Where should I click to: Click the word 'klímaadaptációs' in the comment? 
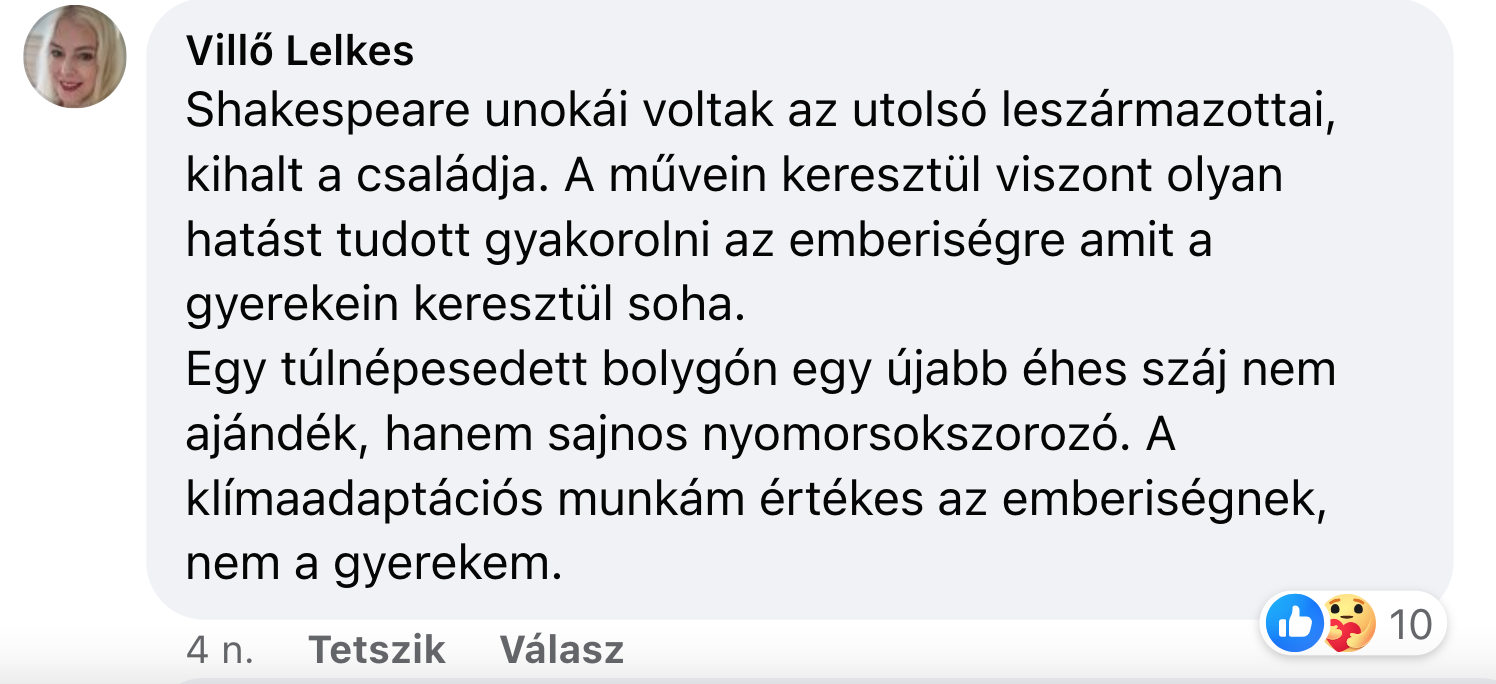363,500
